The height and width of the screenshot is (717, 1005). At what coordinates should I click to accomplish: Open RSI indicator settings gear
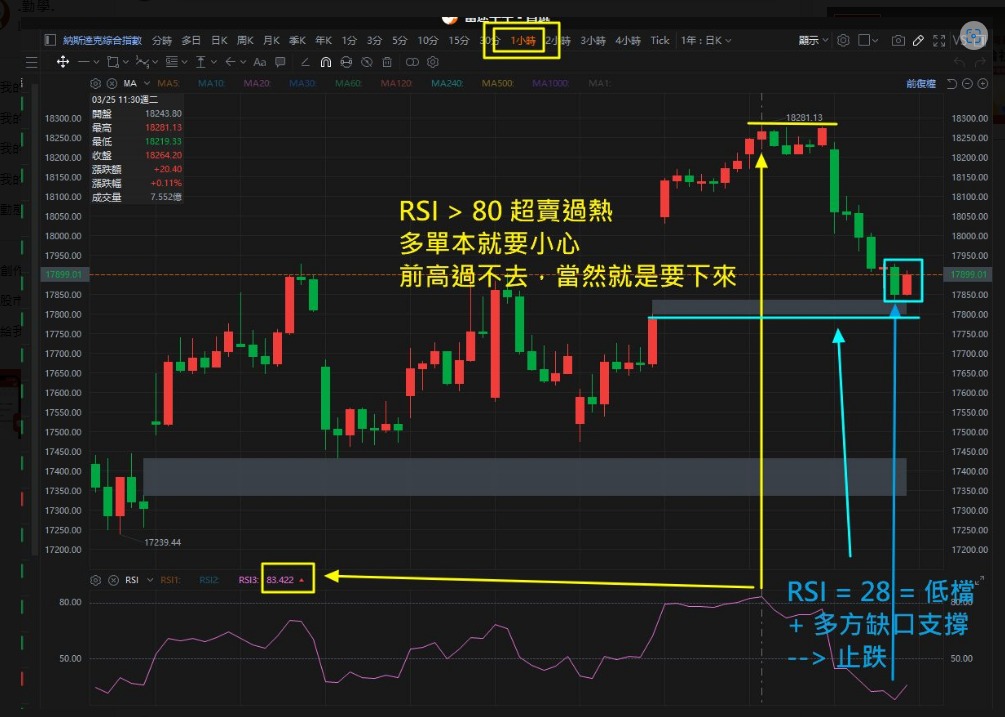coord(96,580)
